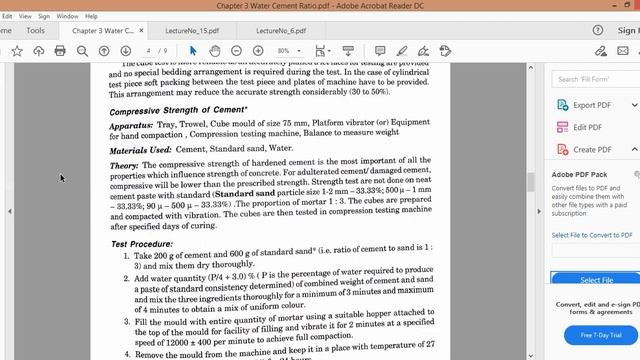Zoom in with the plus circle
This screenshot has width=640, height=360.
coord(258,51)
